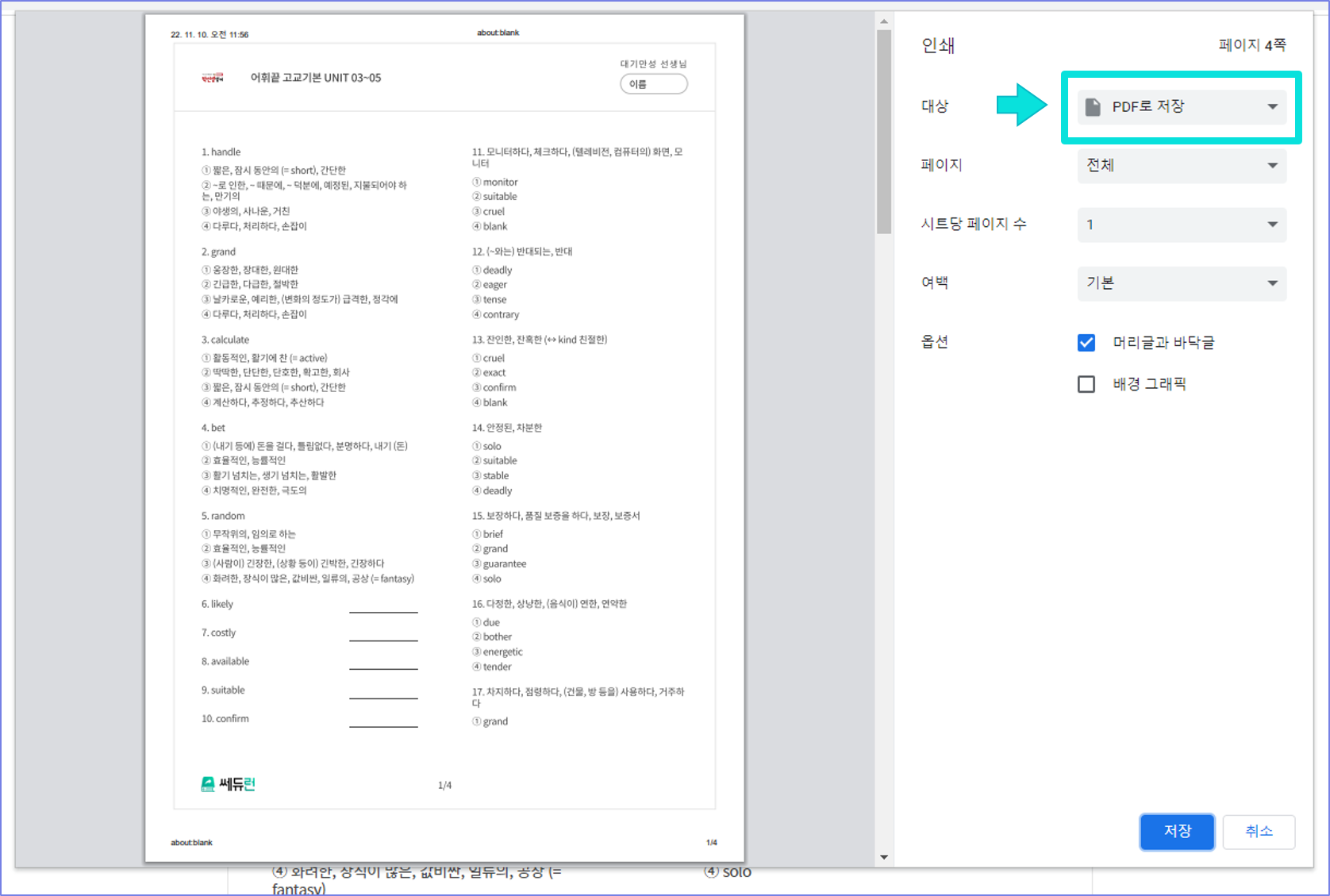This screenshot has height=896, width=1330.
Task: Click the preview scrollbar down arrow
Action: pyautogui.click(x=884, y=857)
